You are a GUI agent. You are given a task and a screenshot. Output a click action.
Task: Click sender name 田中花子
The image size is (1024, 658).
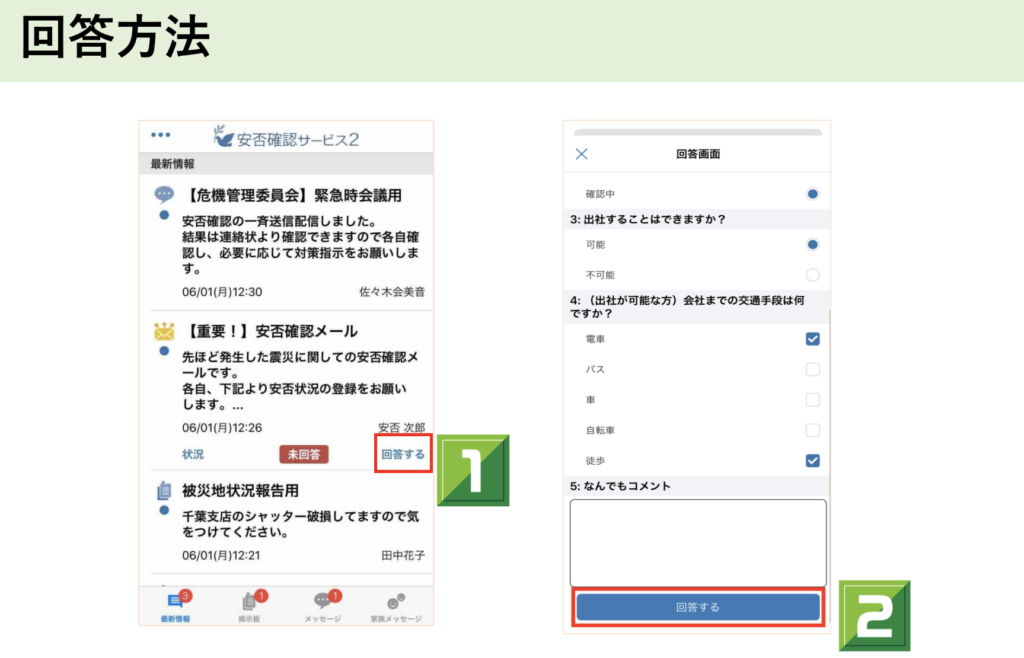coord(403,556)
